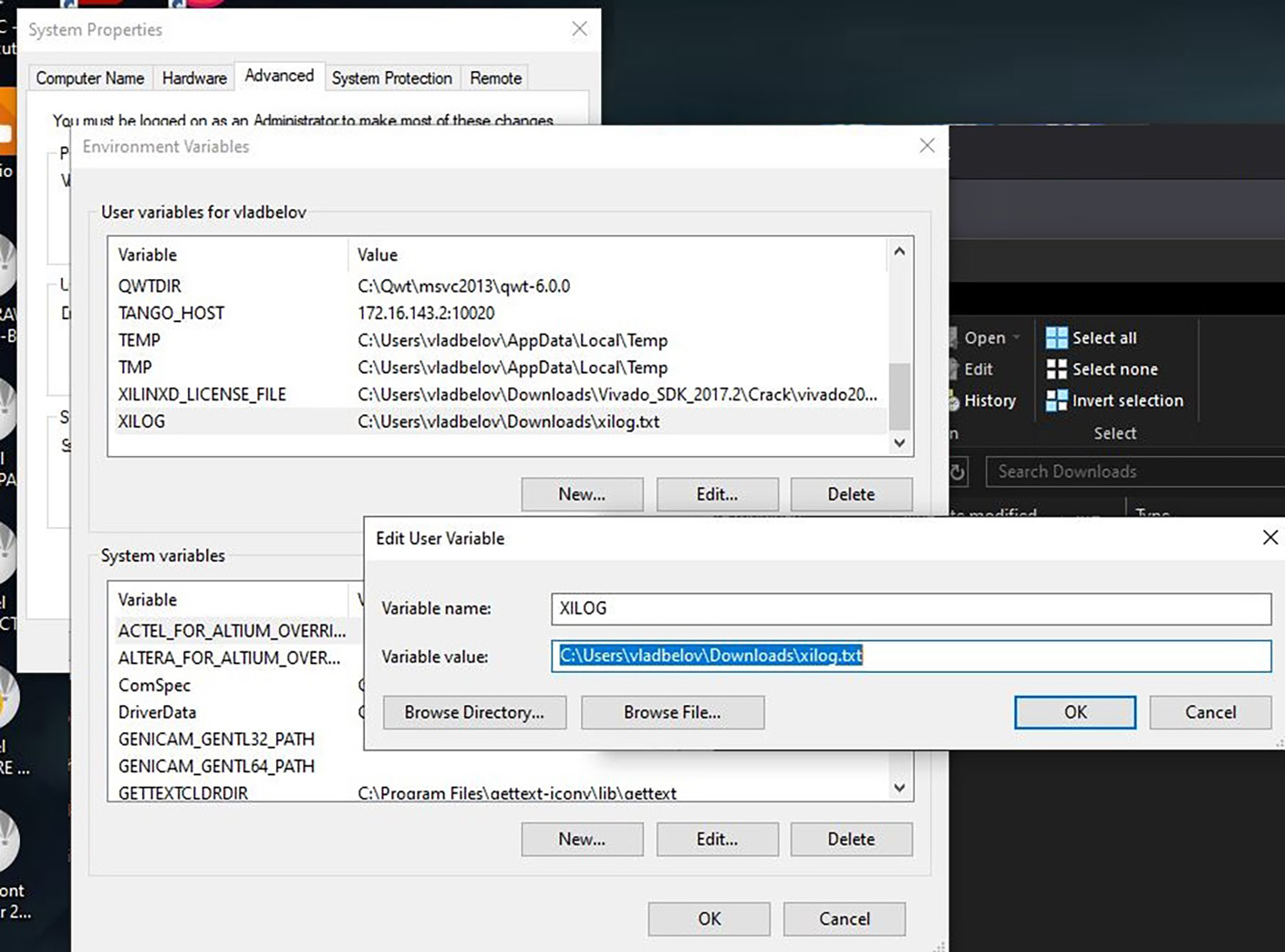Click the History icon in Explorer ribbon

click(x=954, y=401)
